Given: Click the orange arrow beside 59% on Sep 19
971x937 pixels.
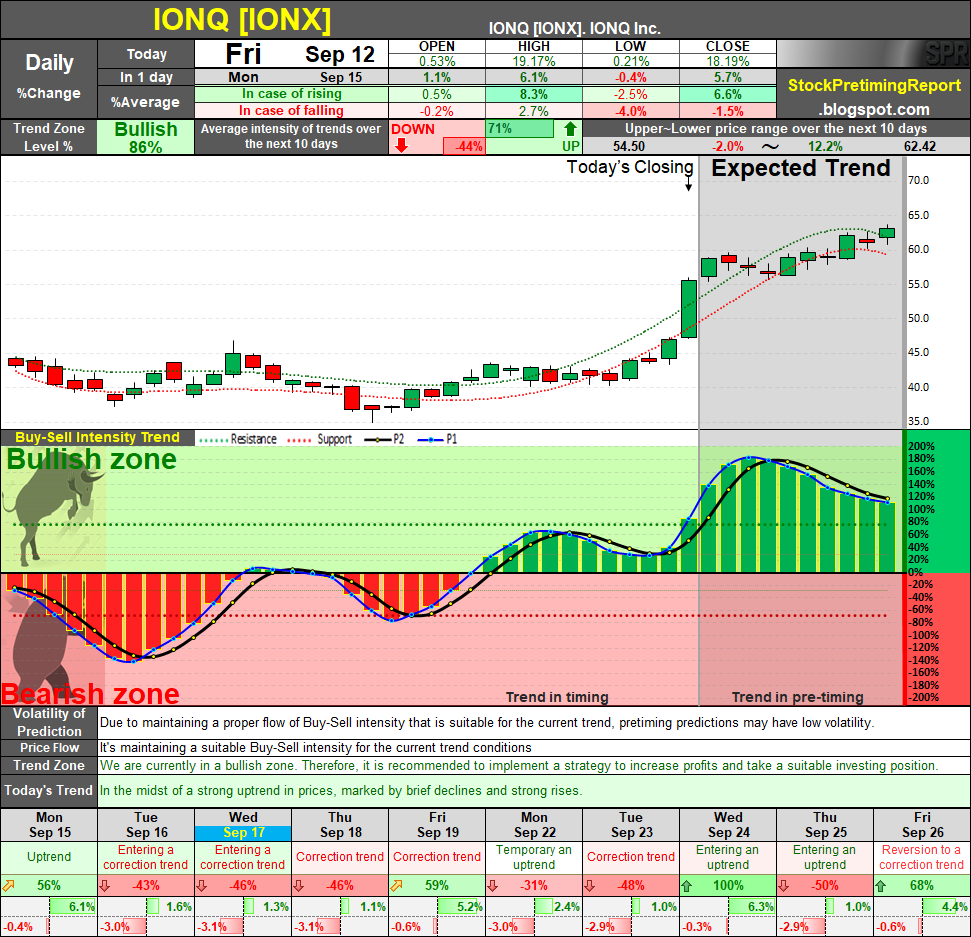Looking at the screenshot, I should pos(396,886).
